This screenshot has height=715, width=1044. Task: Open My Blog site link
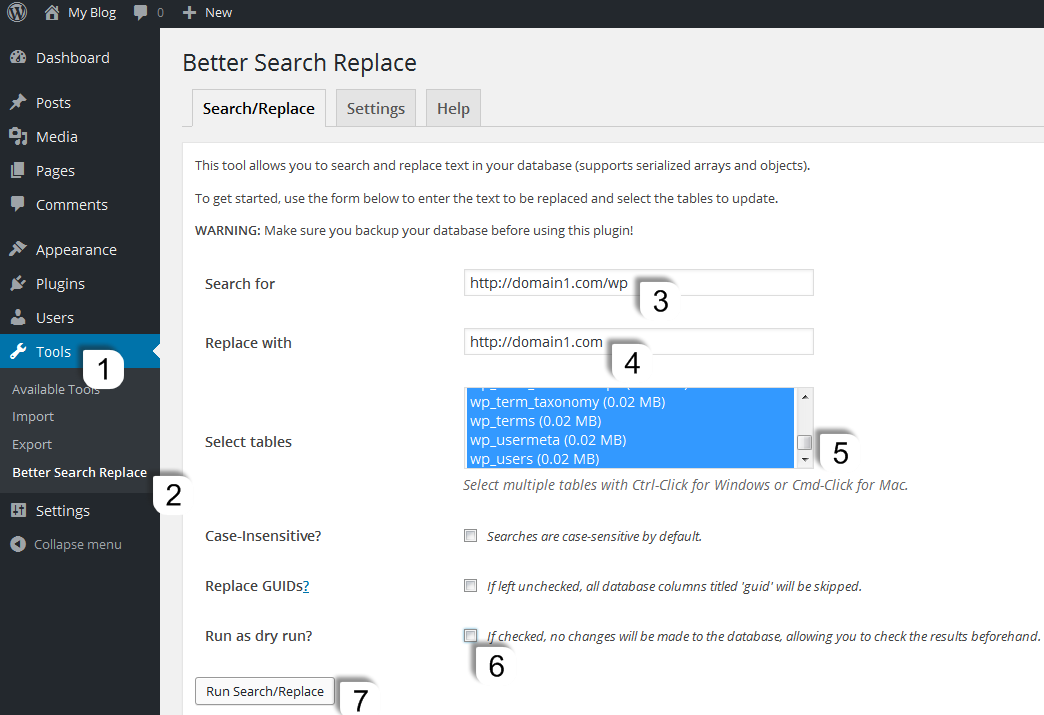pos(92,13)
